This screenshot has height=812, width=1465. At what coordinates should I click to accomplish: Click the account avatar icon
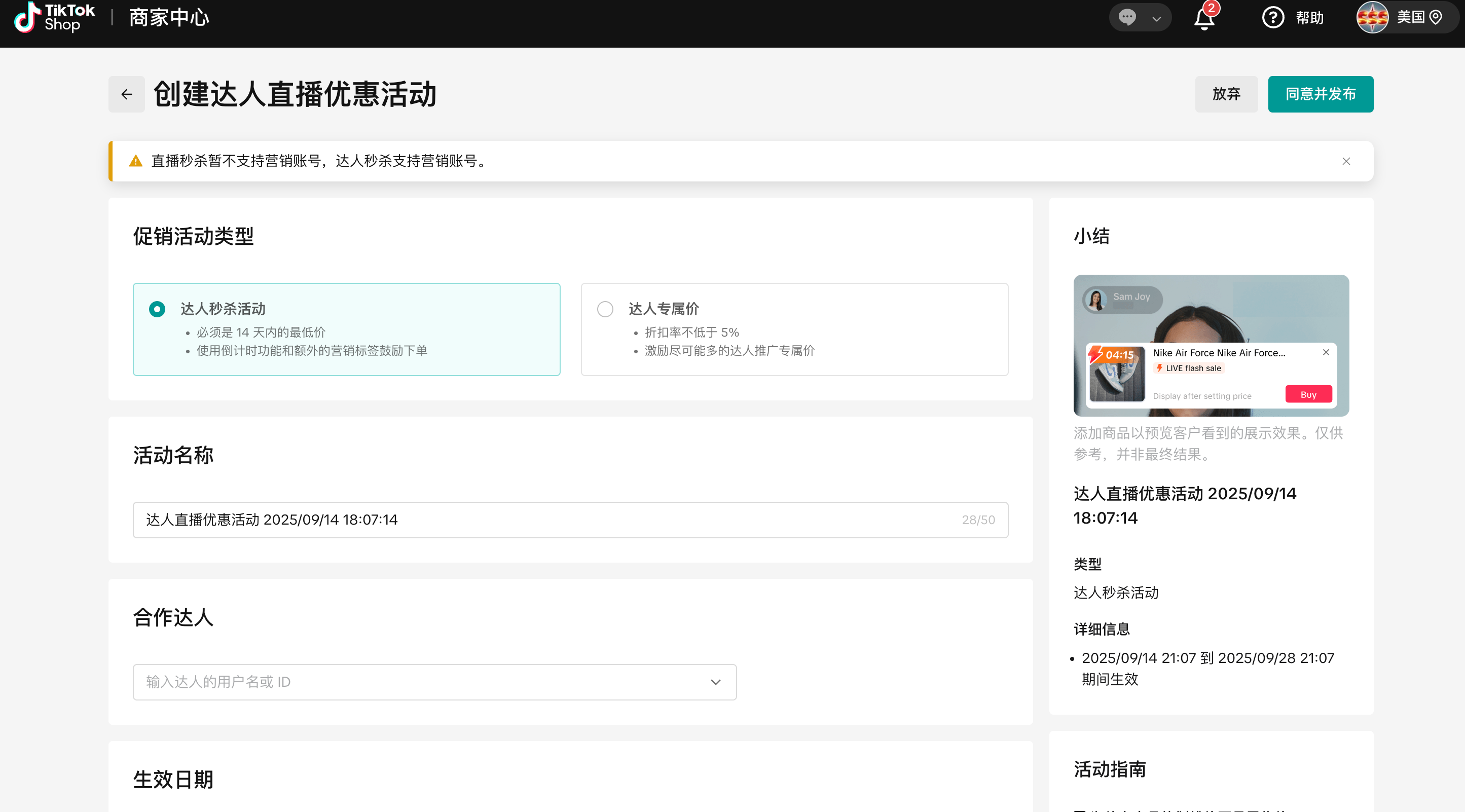click(x=1372, y=18)
